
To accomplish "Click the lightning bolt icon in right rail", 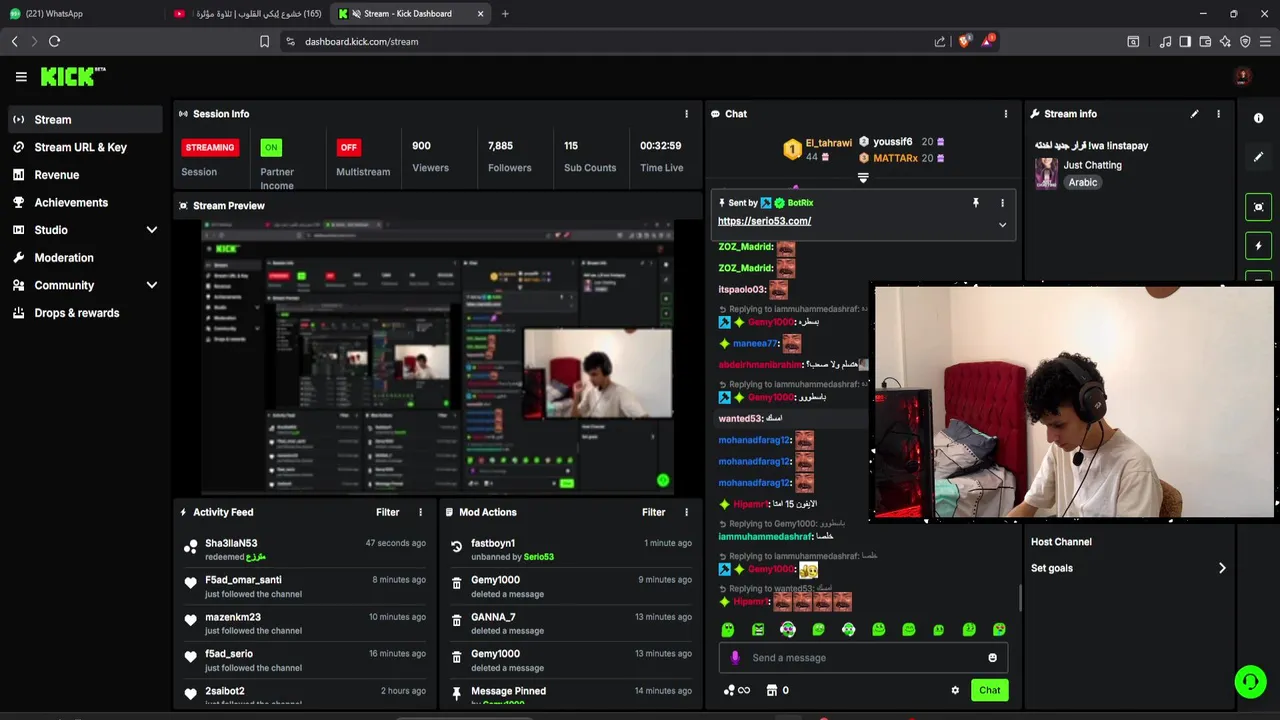I will (1258, 245).
